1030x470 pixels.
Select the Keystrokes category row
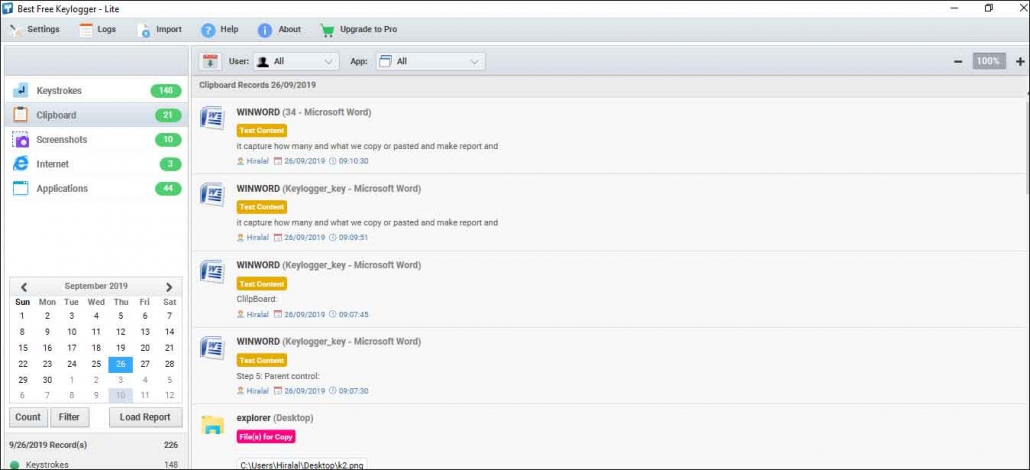pos(96,91)
